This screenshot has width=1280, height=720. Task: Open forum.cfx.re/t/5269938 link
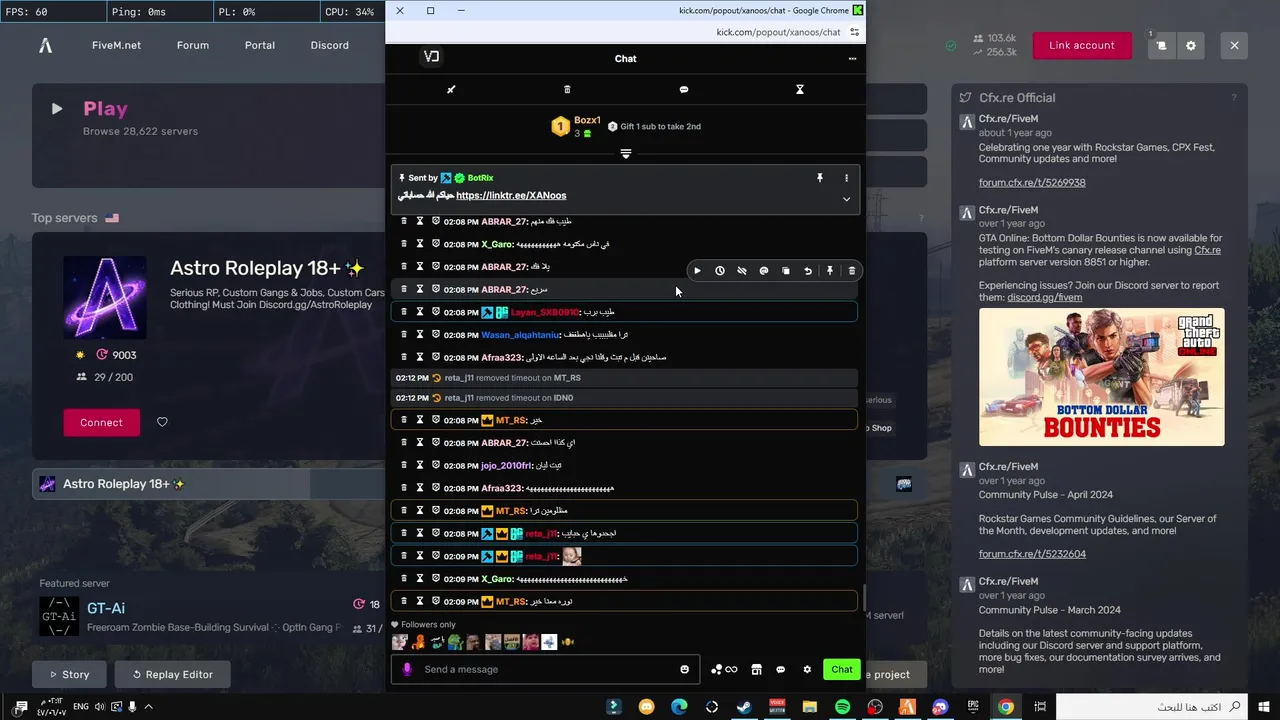point(1032,183)
